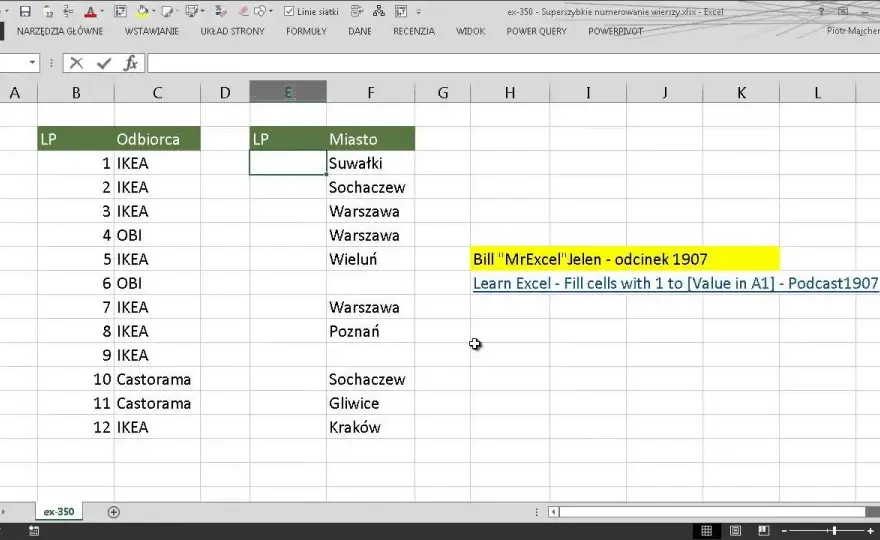The width and height of the screenshot is (880, 540).
Task: Switch to Normal view icon
Action: [x=707, y=530]
